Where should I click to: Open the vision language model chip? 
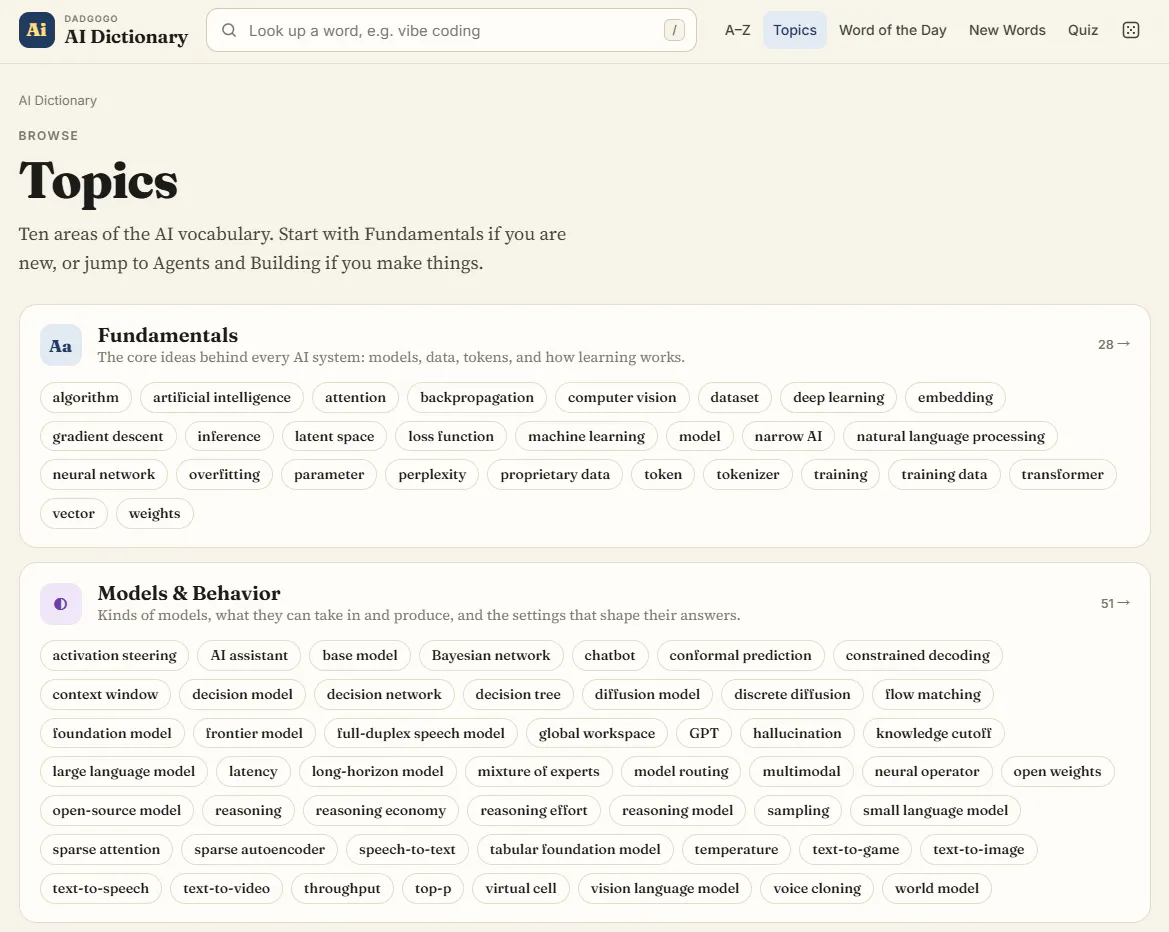[665, 888]
